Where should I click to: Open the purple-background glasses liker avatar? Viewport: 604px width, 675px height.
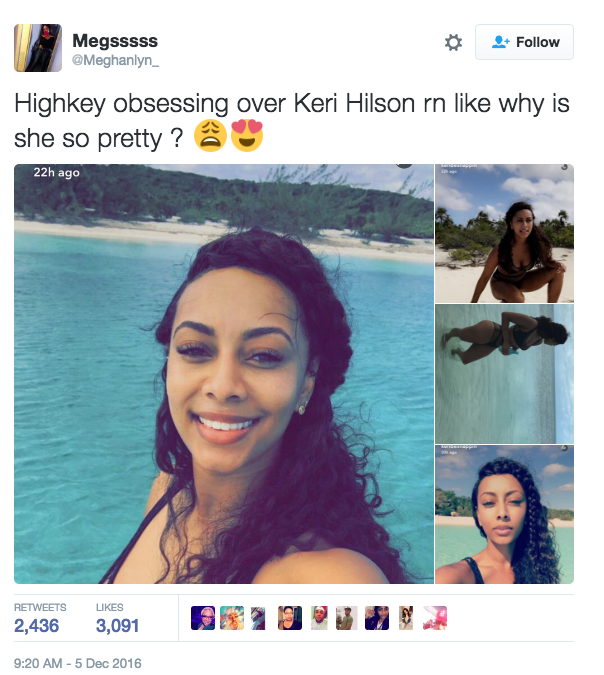203,618
